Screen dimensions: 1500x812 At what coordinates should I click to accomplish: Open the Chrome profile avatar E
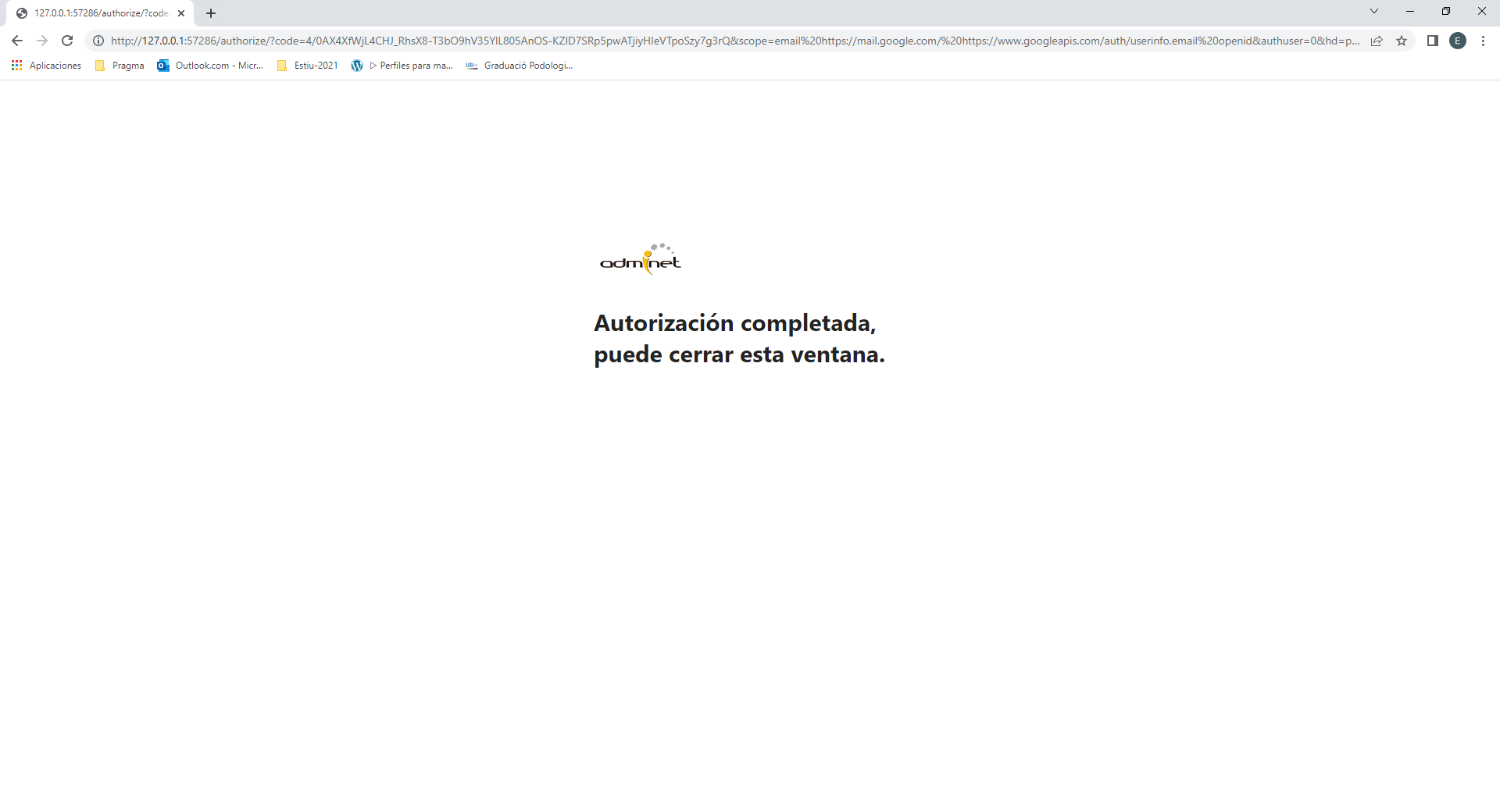point(1458,41)
